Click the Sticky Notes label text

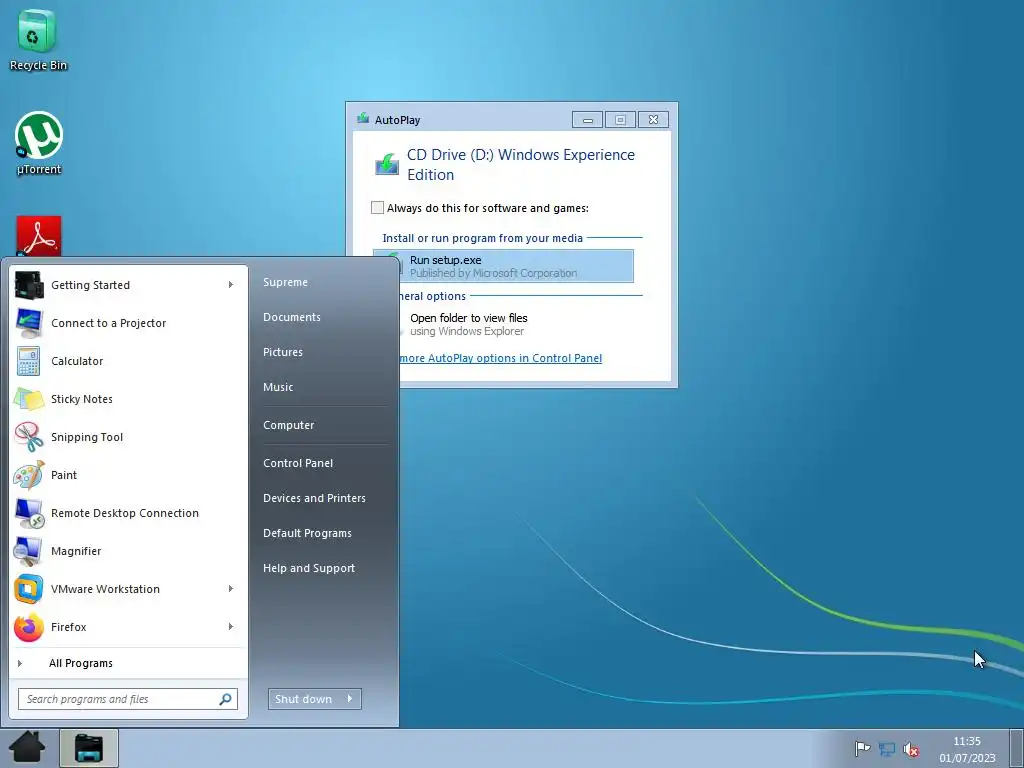pos(82,399)
